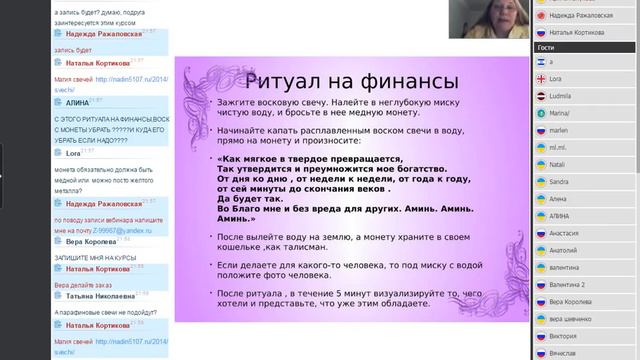Click Russian flag icon beside guest Анастасия

click(541, 233)
